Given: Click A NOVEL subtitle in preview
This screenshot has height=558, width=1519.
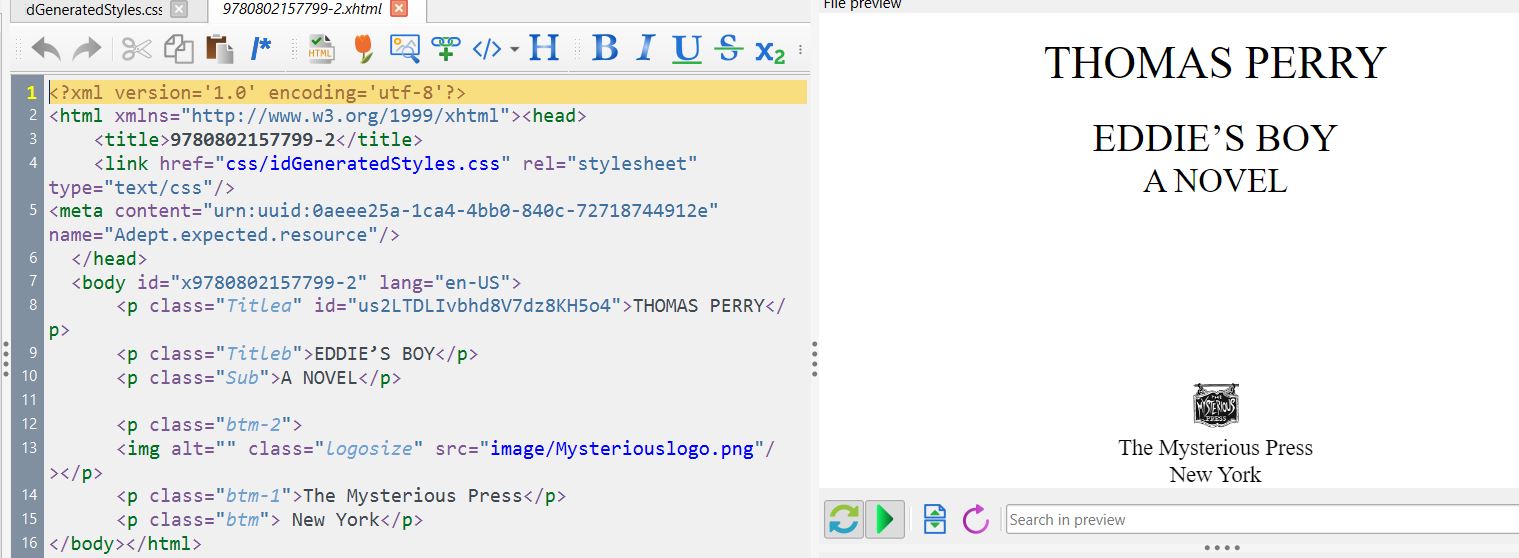Looking at the screenshot, I should tap(1215, 181).
